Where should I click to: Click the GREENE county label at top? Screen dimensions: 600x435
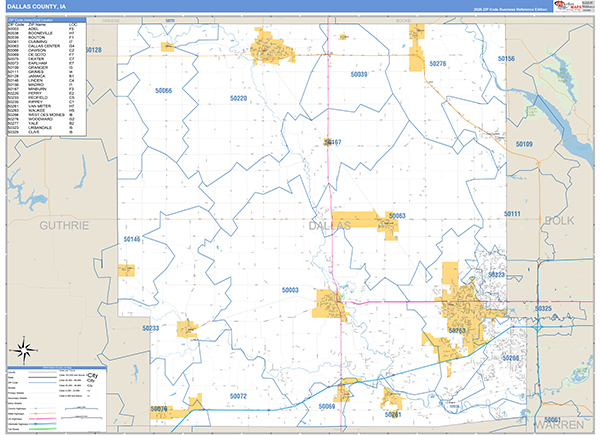(x=111, y=21)
